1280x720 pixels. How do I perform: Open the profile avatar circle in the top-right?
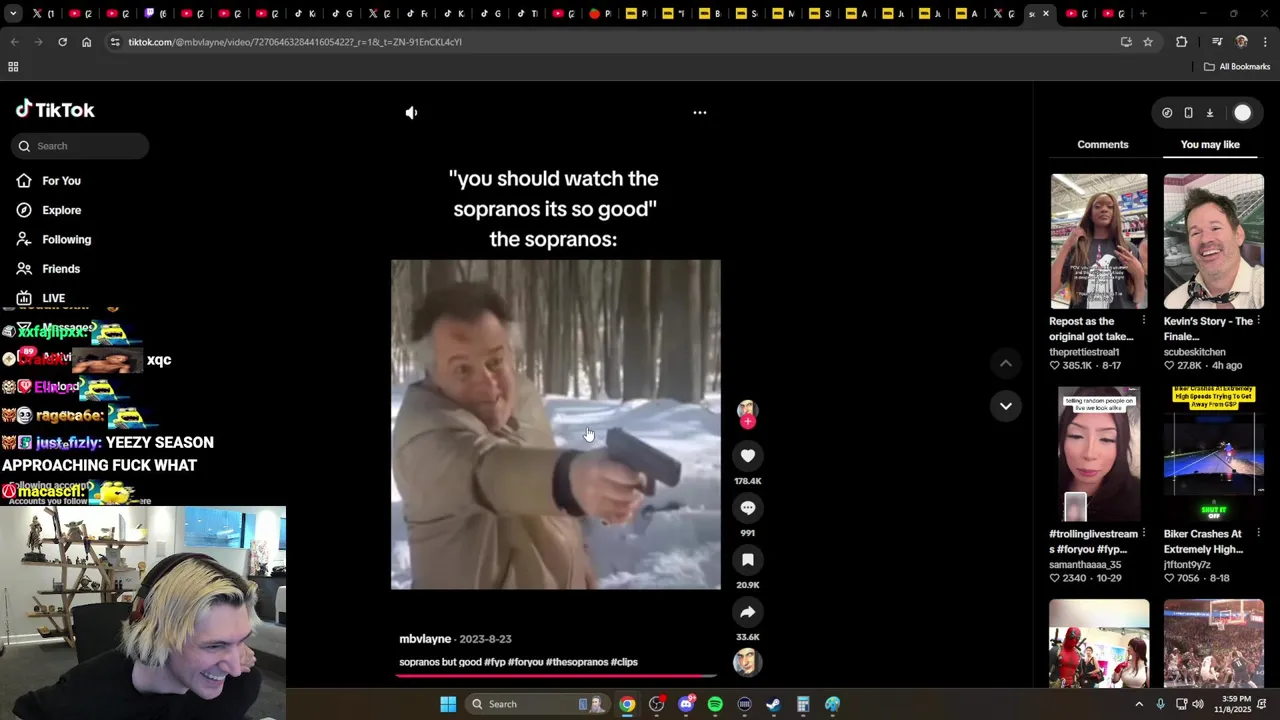click(1242, 113)
